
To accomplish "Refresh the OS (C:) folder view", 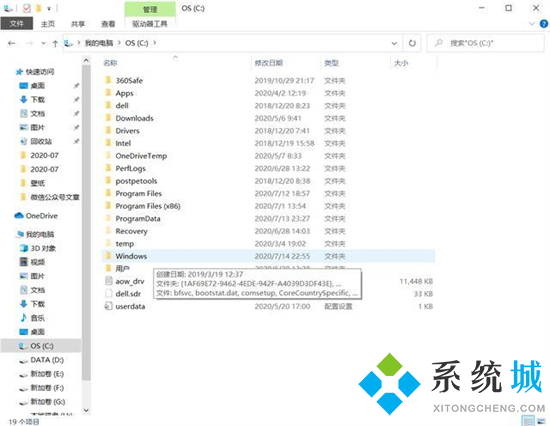I will point(412,43).
